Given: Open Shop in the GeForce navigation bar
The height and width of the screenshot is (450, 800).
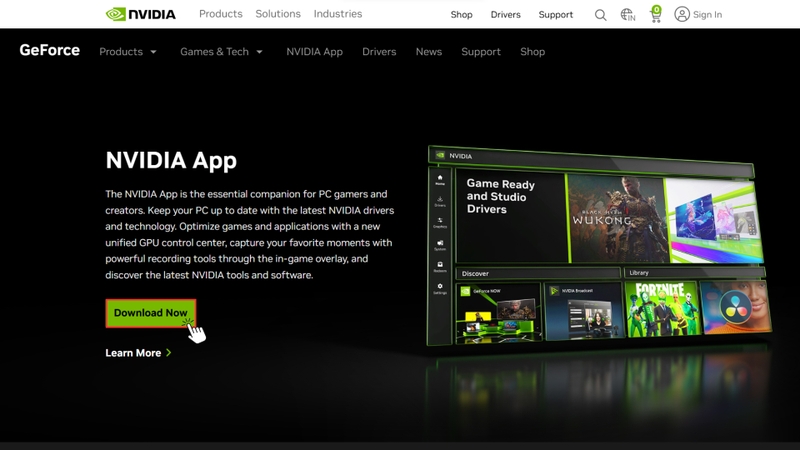Looking at the screenshot, I should click(533, 52).
